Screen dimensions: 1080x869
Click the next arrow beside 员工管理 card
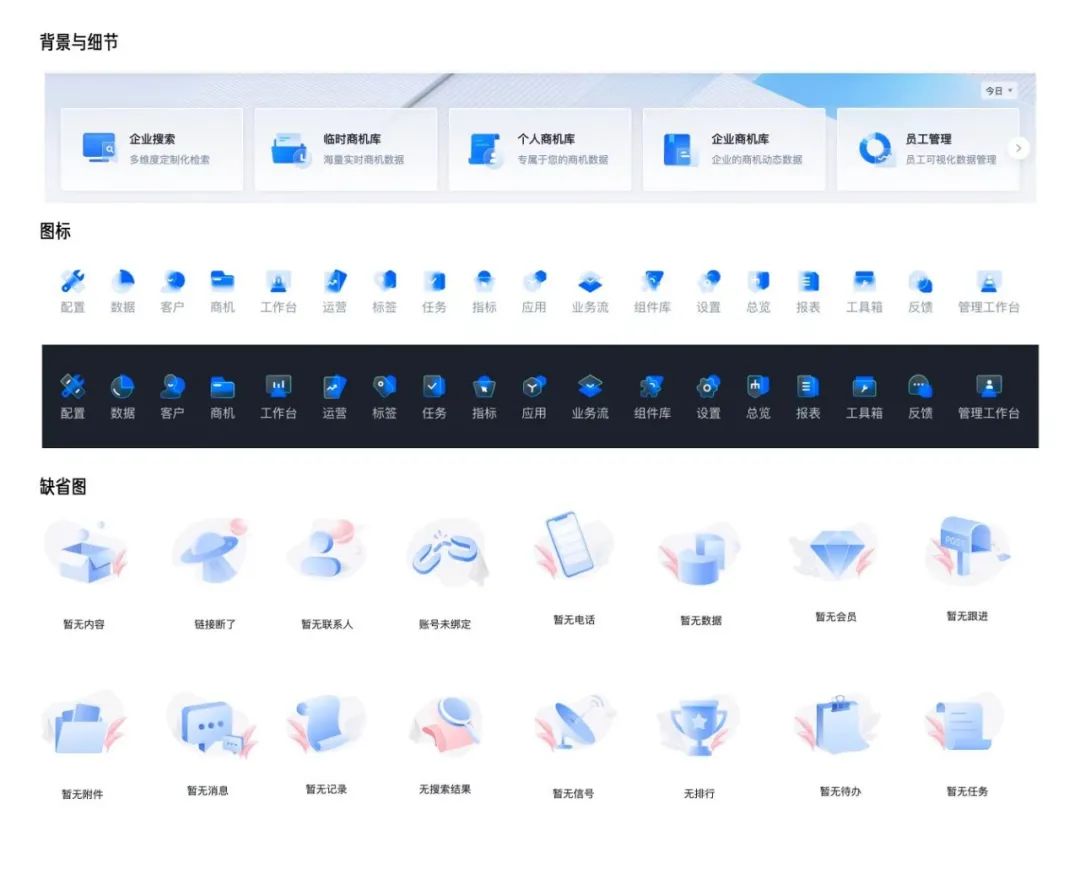point(1018,148)
